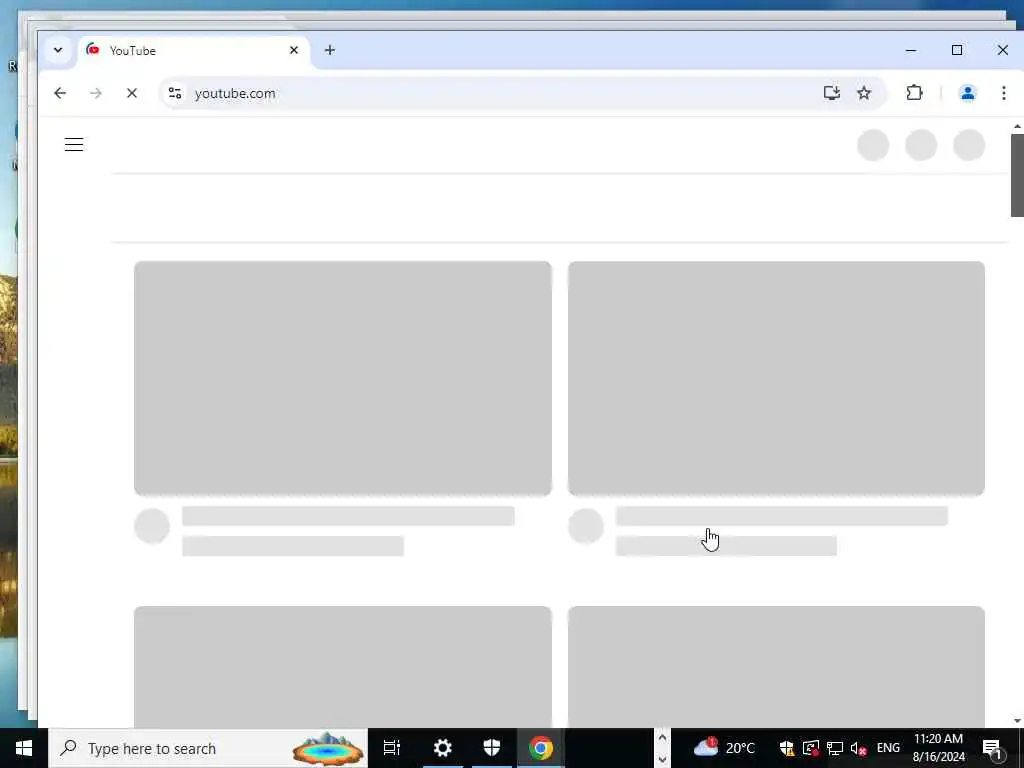Image resolution: width=1024 pixels, height=768 pixels.
Task: Open the notification center icon
Action: (x=991, y=748)
